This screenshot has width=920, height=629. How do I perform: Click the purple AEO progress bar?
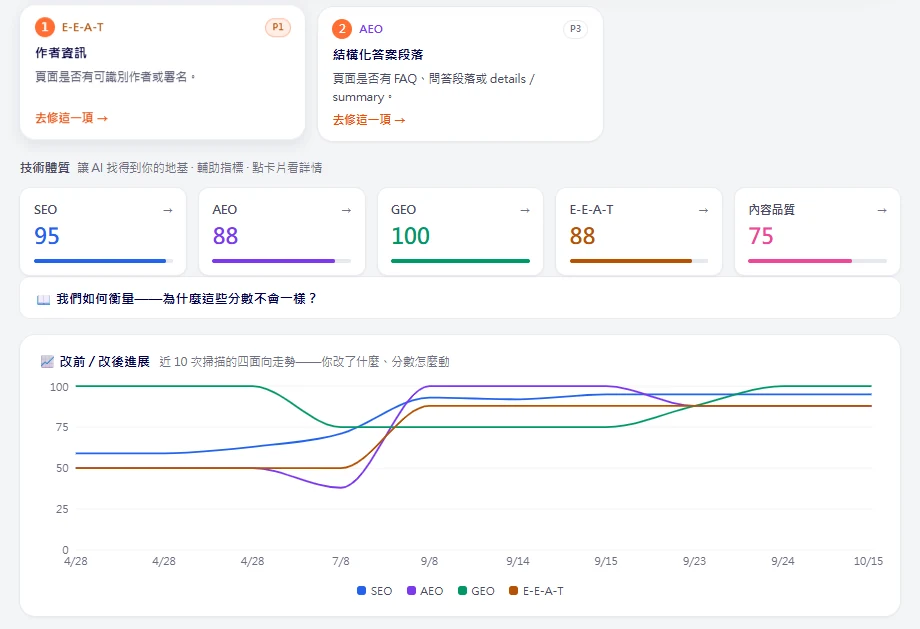pyautogui.click(x=282, y=261)
